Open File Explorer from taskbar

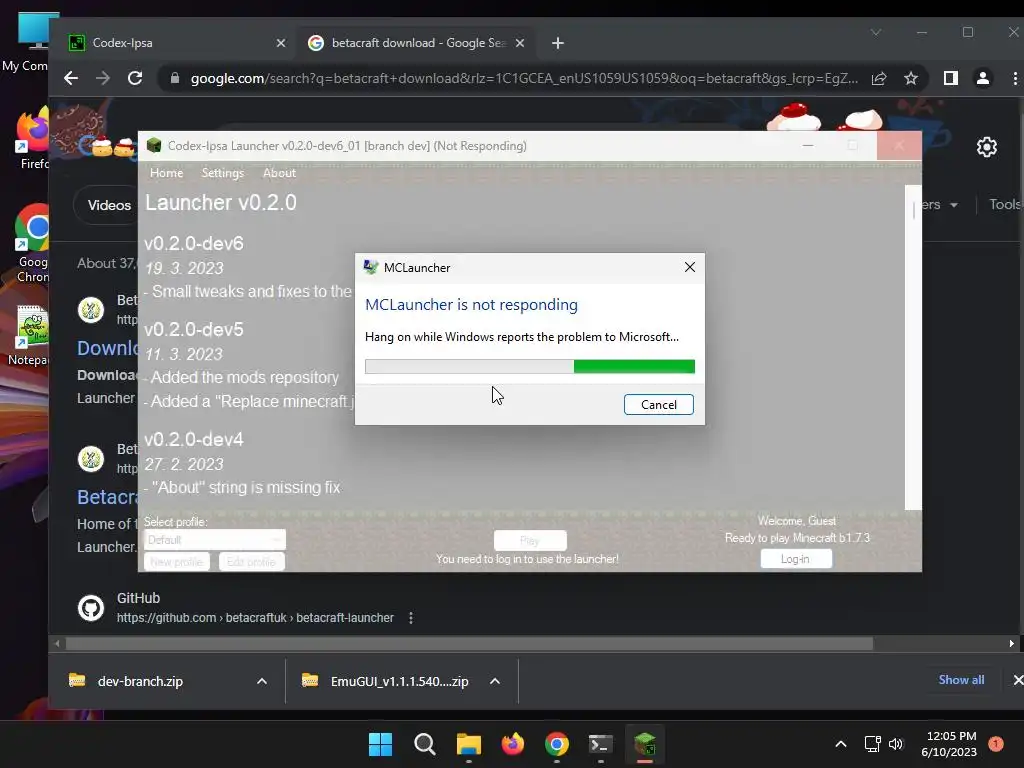pos(469,744)
